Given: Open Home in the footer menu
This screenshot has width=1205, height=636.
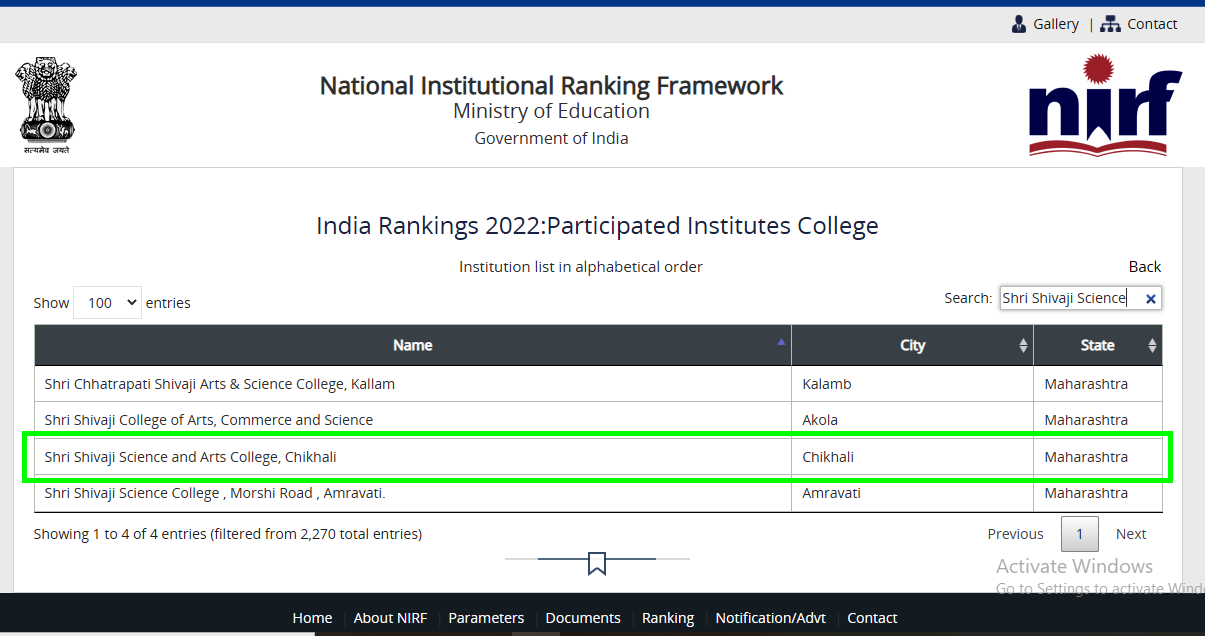Looking at the screenshot, I should pyautogui.click(x=312, y=618).
